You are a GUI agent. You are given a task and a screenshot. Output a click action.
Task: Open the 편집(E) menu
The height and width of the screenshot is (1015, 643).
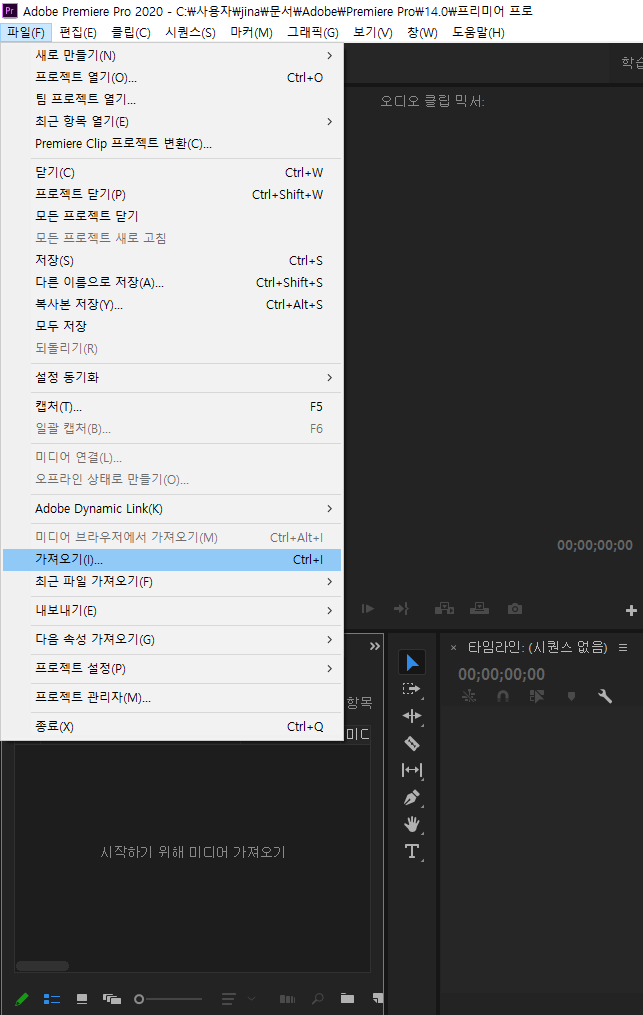tap(78, 32)
